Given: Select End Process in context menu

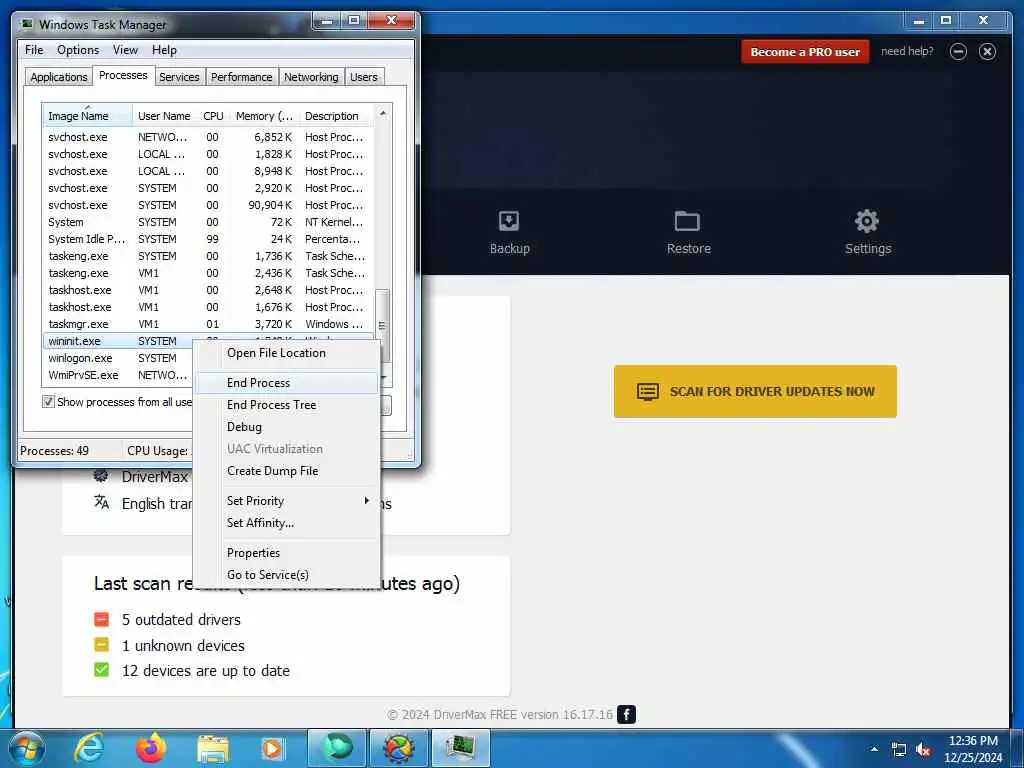Looking at the screenshot, I should (x=287, y=383).
